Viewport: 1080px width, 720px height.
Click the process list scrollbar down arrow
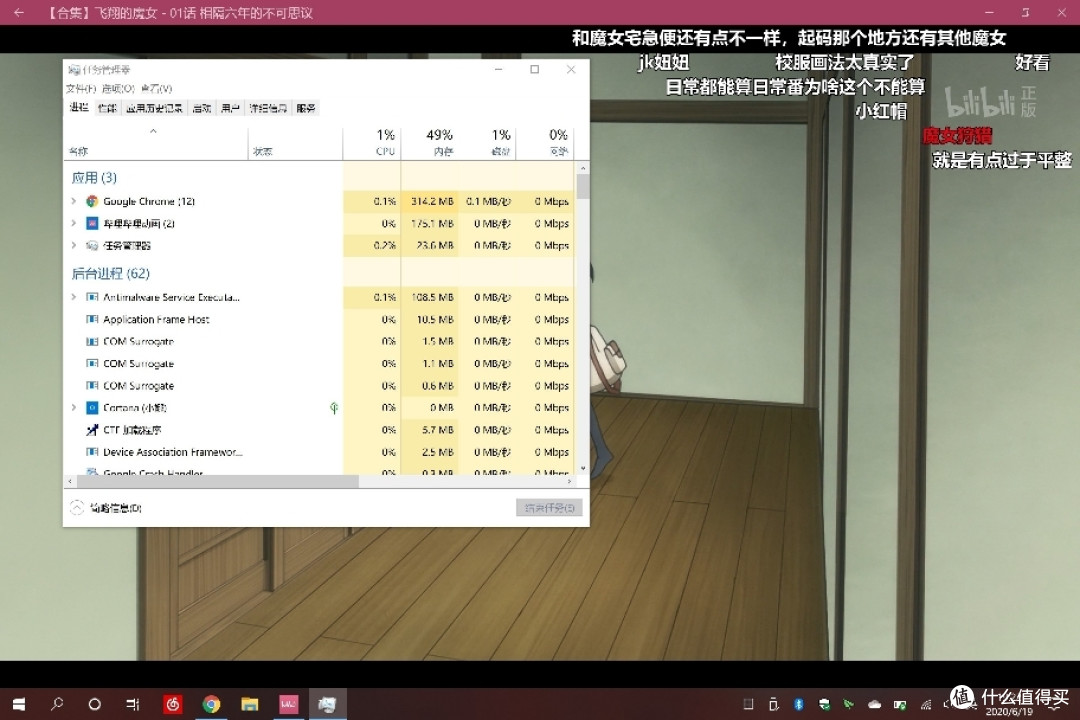(583, 469)
